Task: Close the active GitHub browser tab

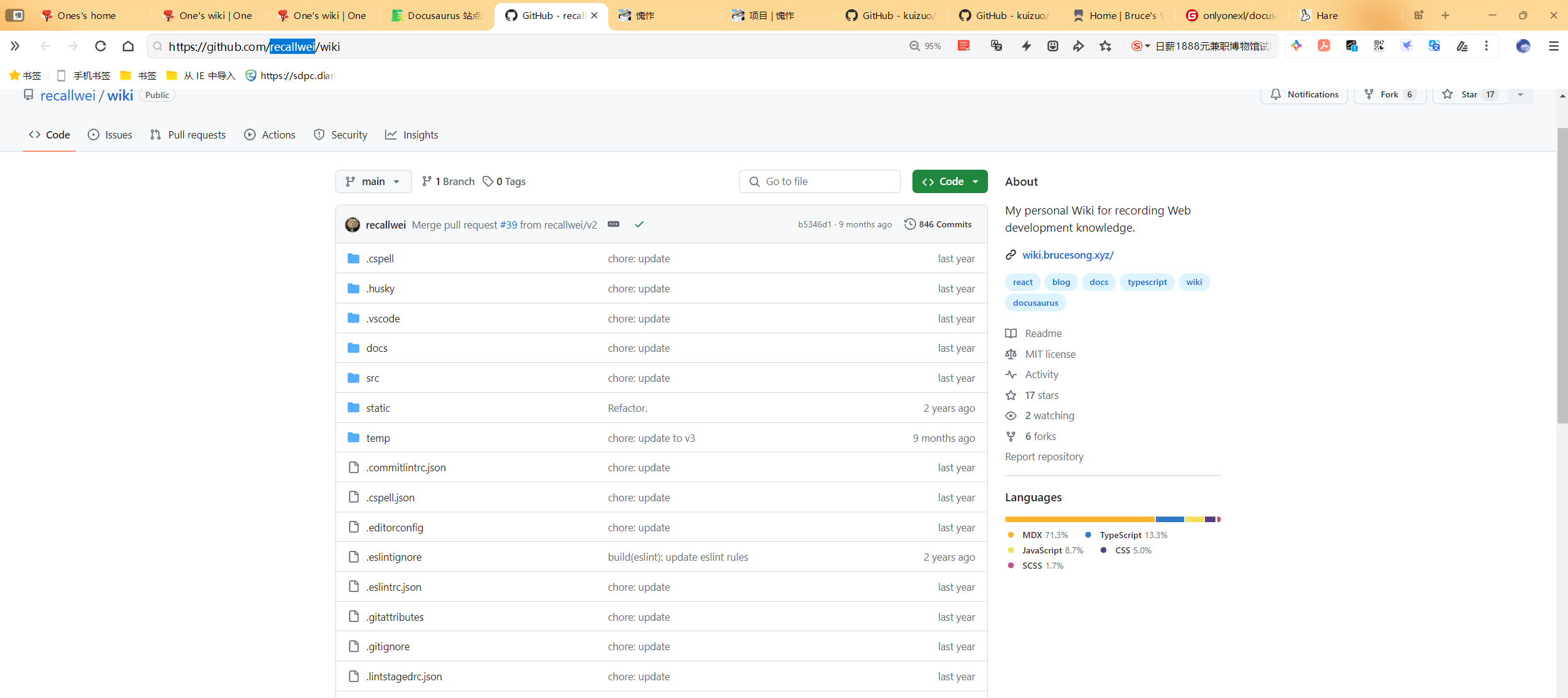Action: (x=594, y=15)
